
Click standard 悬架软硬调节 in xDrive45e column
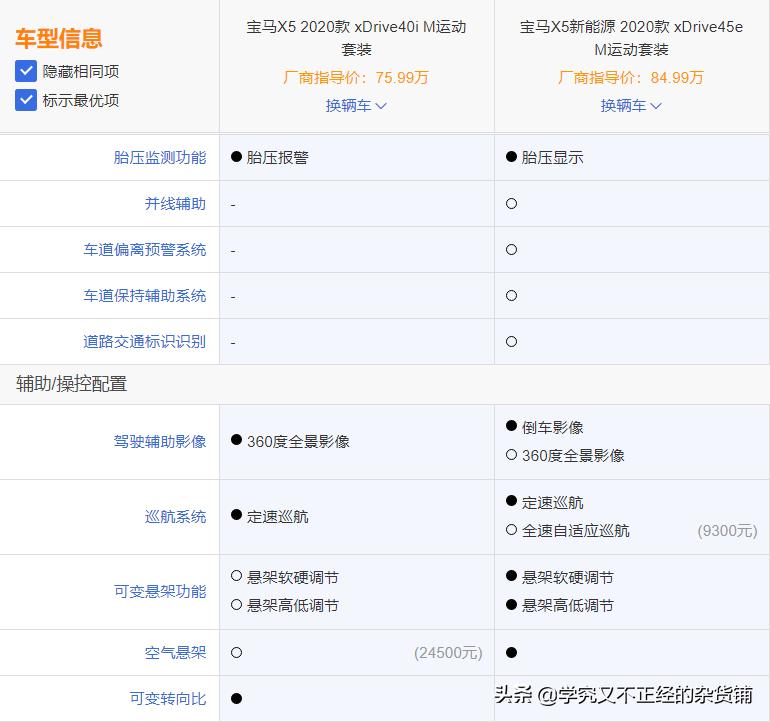[x=568, y=578]
